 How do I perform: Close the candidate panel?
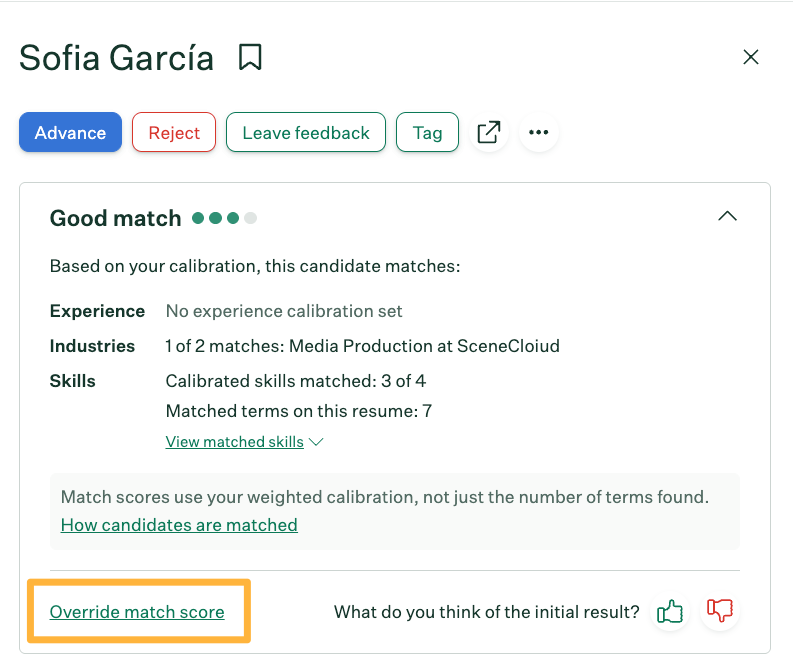(x=751, y=57)
